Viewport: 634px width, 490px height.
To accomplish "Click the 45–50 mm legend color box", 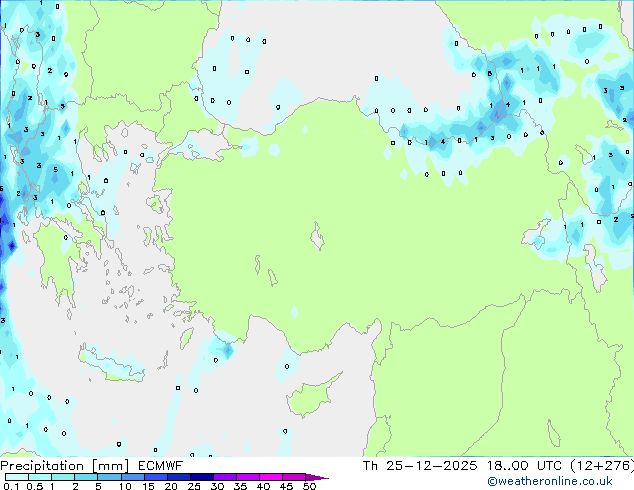I will click(294, 477).
